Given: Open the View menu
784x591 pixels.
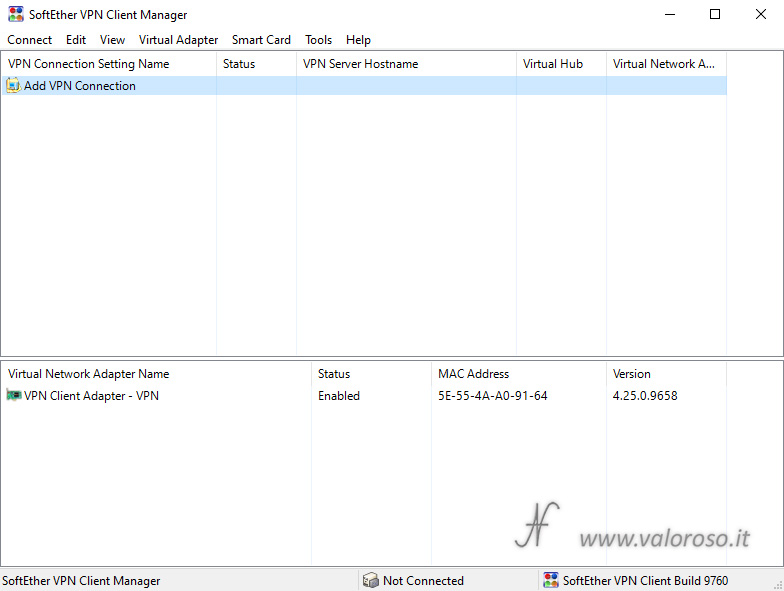Looking at the screenshot, I should [112, 40].
